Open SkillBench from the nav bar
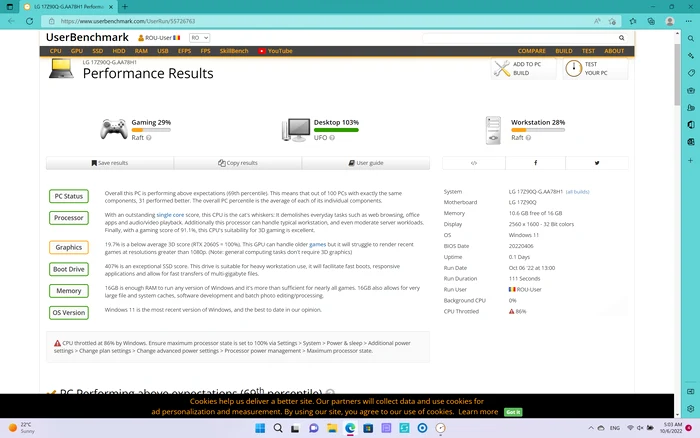This screenshot has height=438, width=700. [234, 51]
